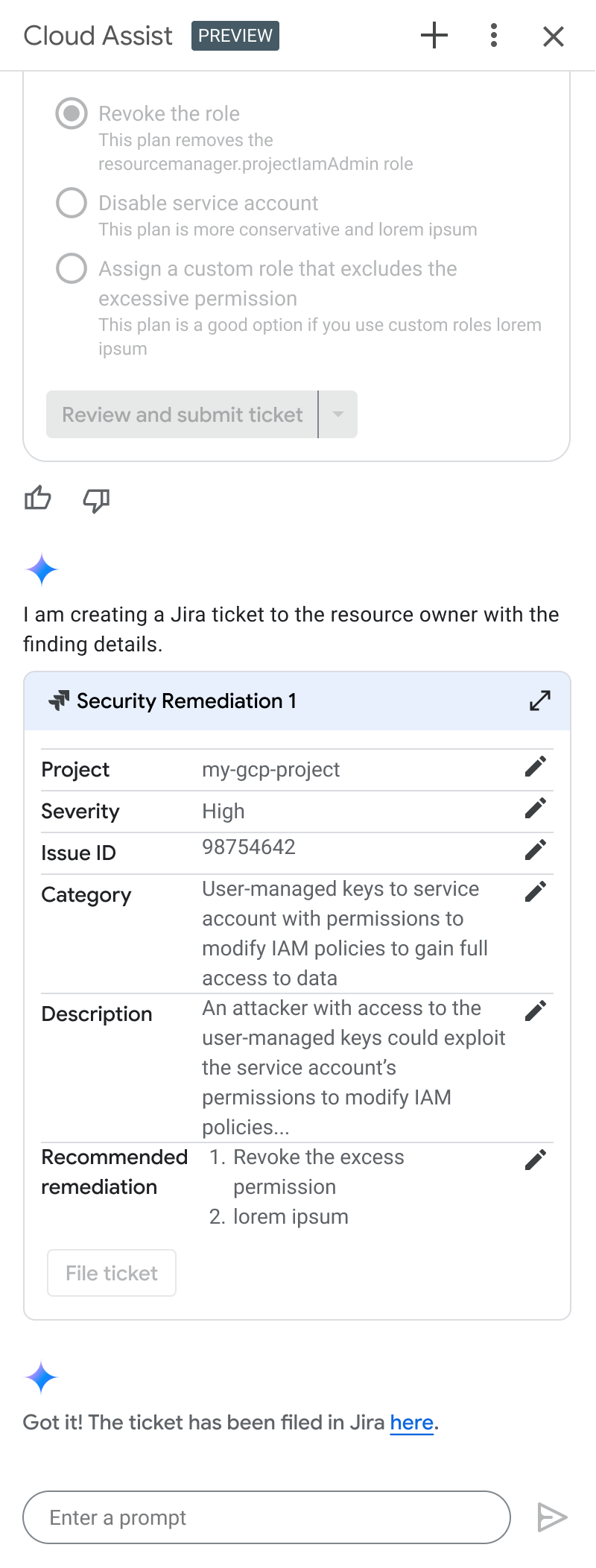Focus the Enter a prompt field
Screen dimensions: 596x1568
267,1517
